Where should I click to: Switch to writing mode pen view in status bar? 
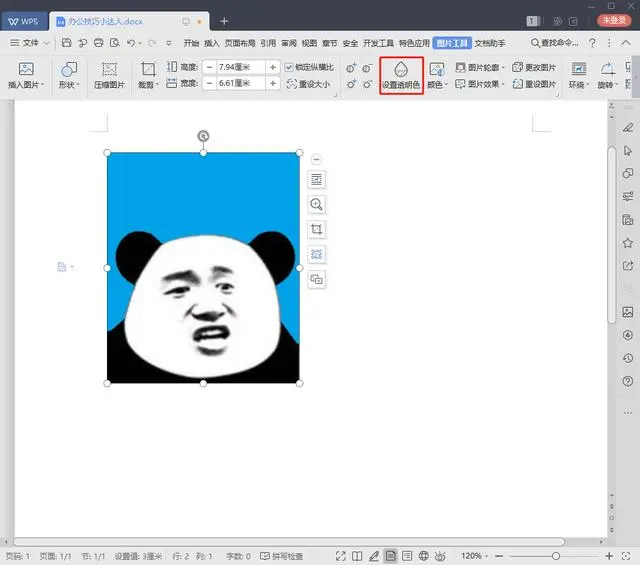pyautogui.click(x=374, y=556)
